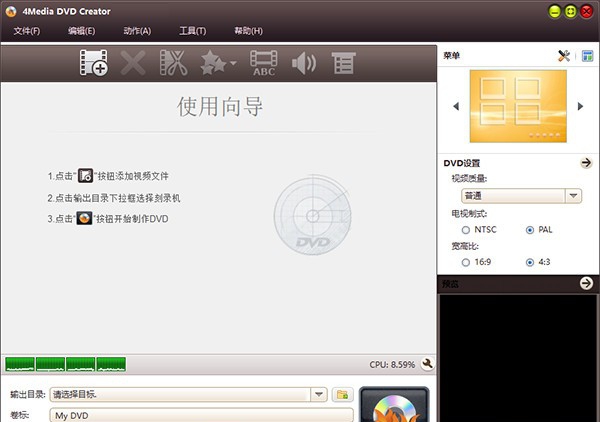Click the 4Media DVD Creator app logo icon
The width and height of the screenshot is (600, 422).
tap(11, 11)
